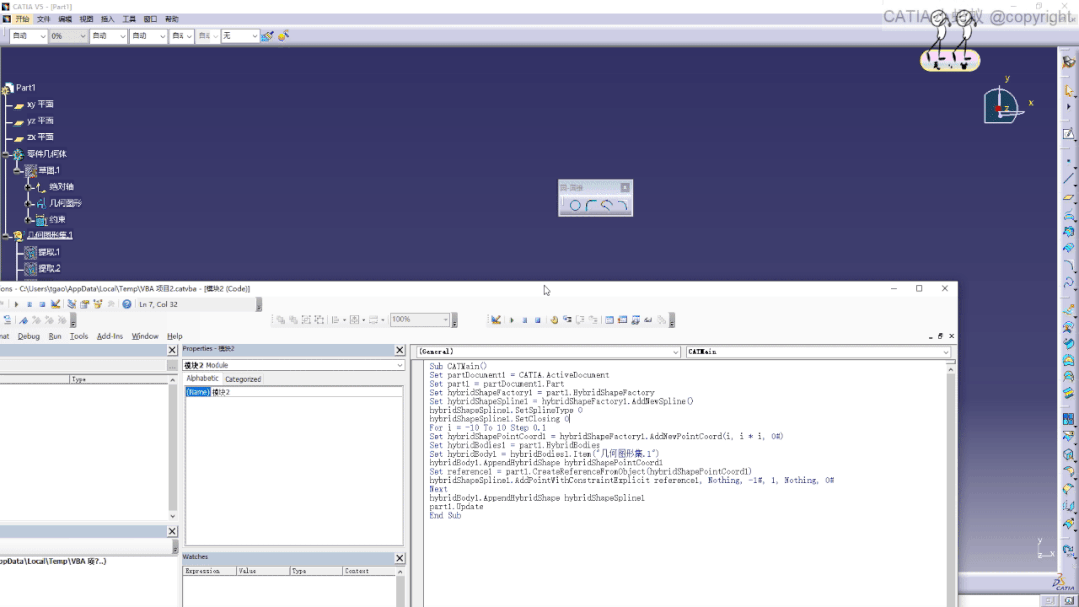Click the blue Help question mark icon
This screenshot has height=607, width=1079.
127,304
